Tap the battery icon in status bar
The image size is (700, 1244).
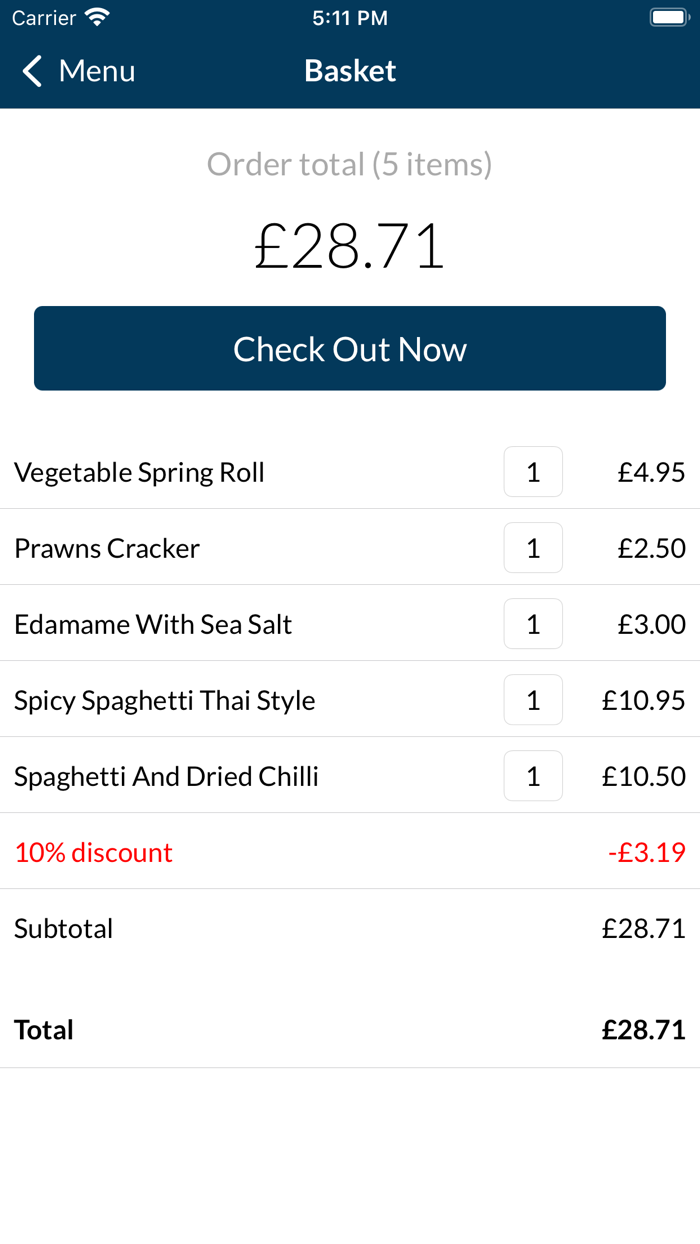[x=667, y=17]
